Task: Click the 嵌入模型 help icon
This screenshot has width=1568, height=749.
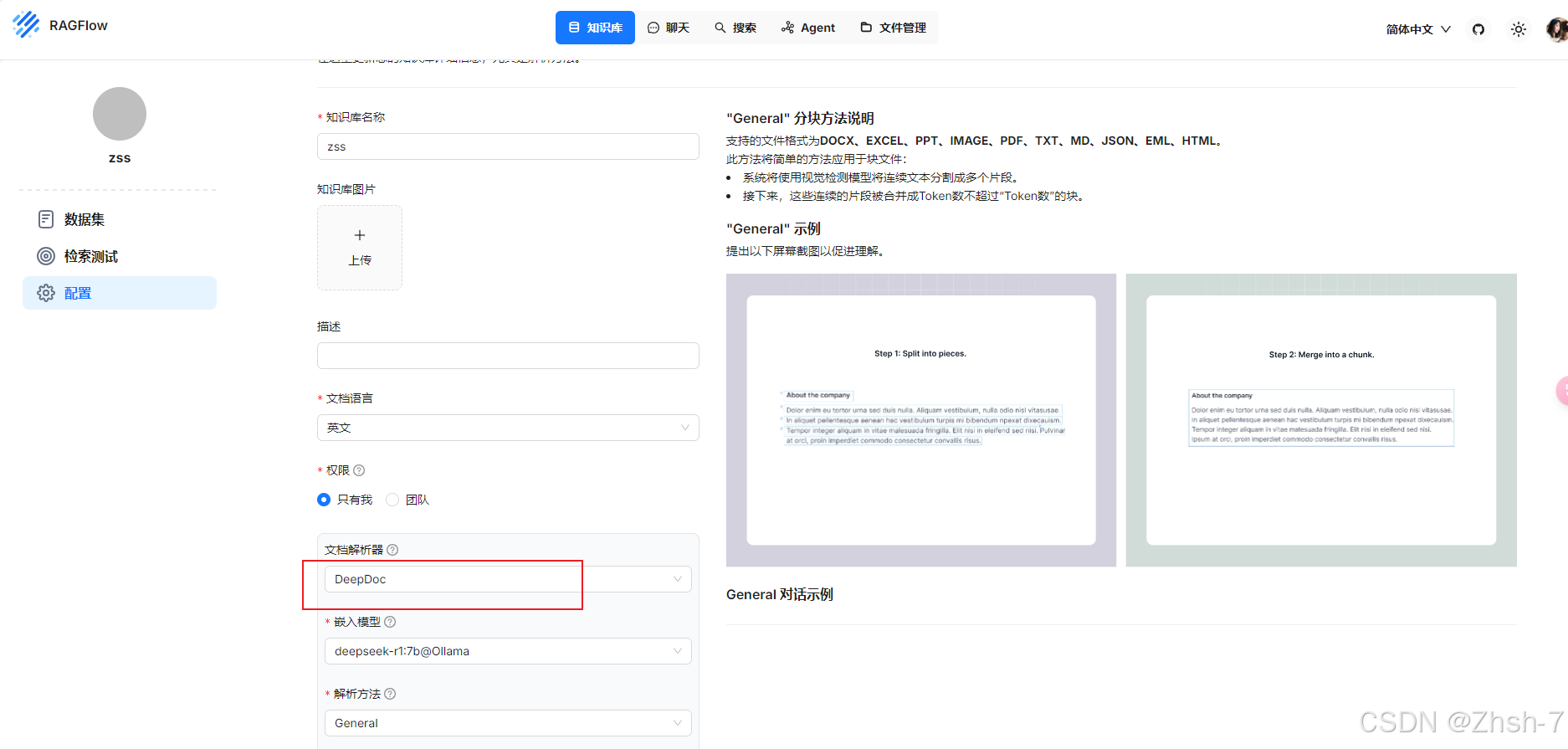Action: coord(390,622)
